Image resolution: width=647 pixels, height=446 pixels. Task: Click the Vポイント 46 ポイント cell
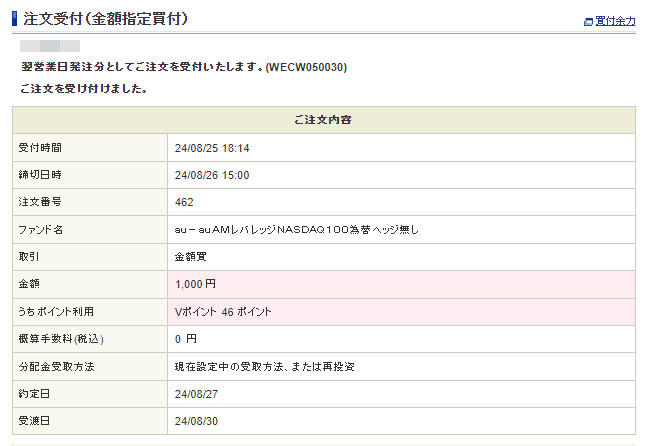(x=223, y=312)
